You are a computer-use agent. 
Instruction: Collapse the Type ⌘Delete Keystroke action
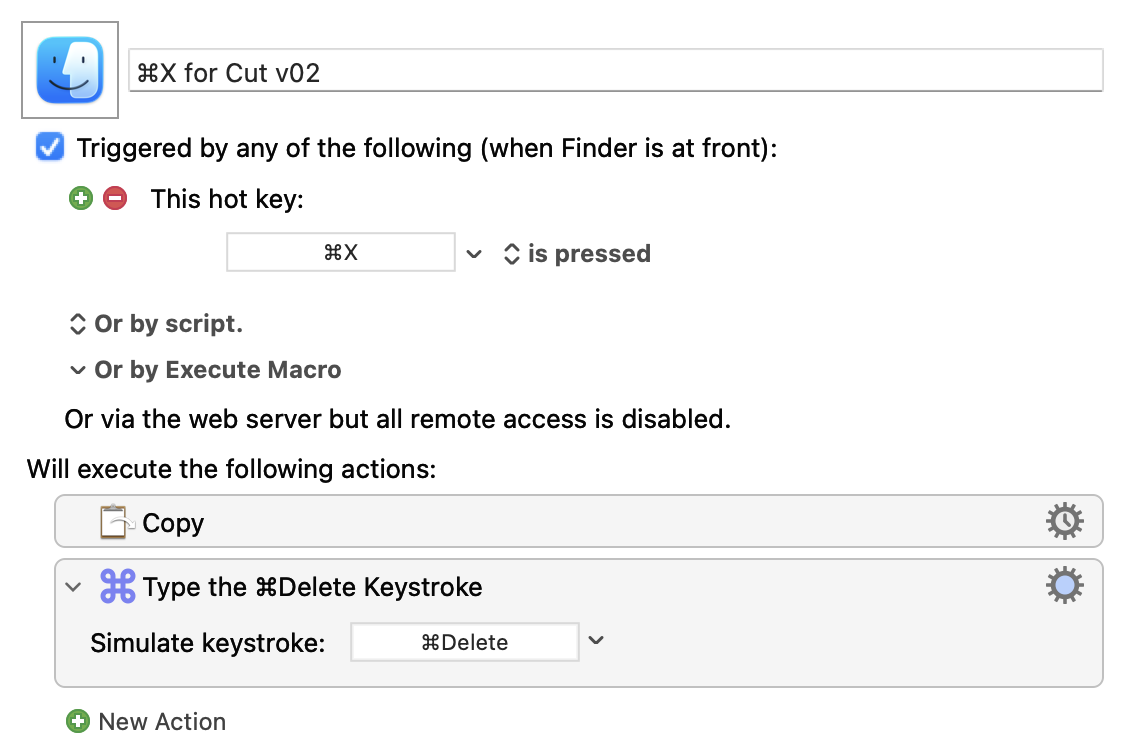point(73,587)
